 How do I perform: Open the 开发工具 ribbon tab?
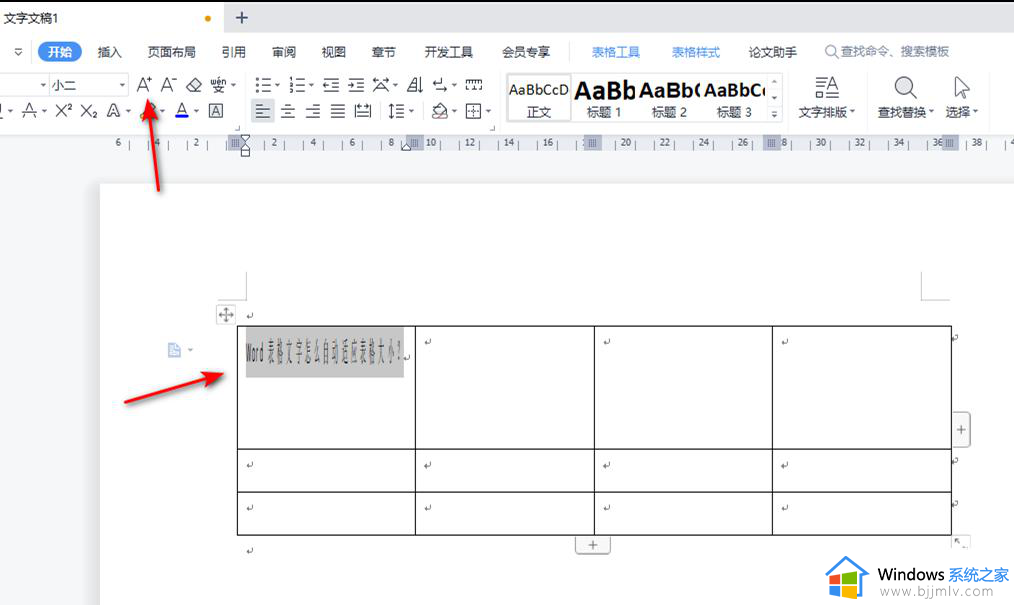point(448,52)
